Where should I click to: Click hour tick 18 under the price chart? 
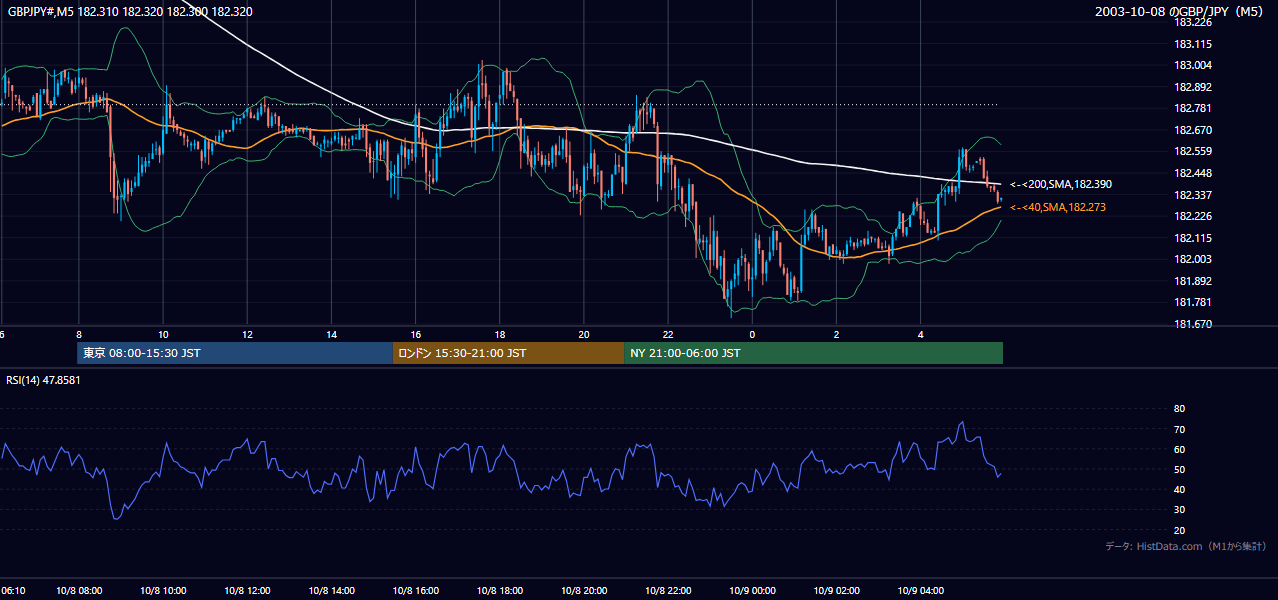click(500, 335)
